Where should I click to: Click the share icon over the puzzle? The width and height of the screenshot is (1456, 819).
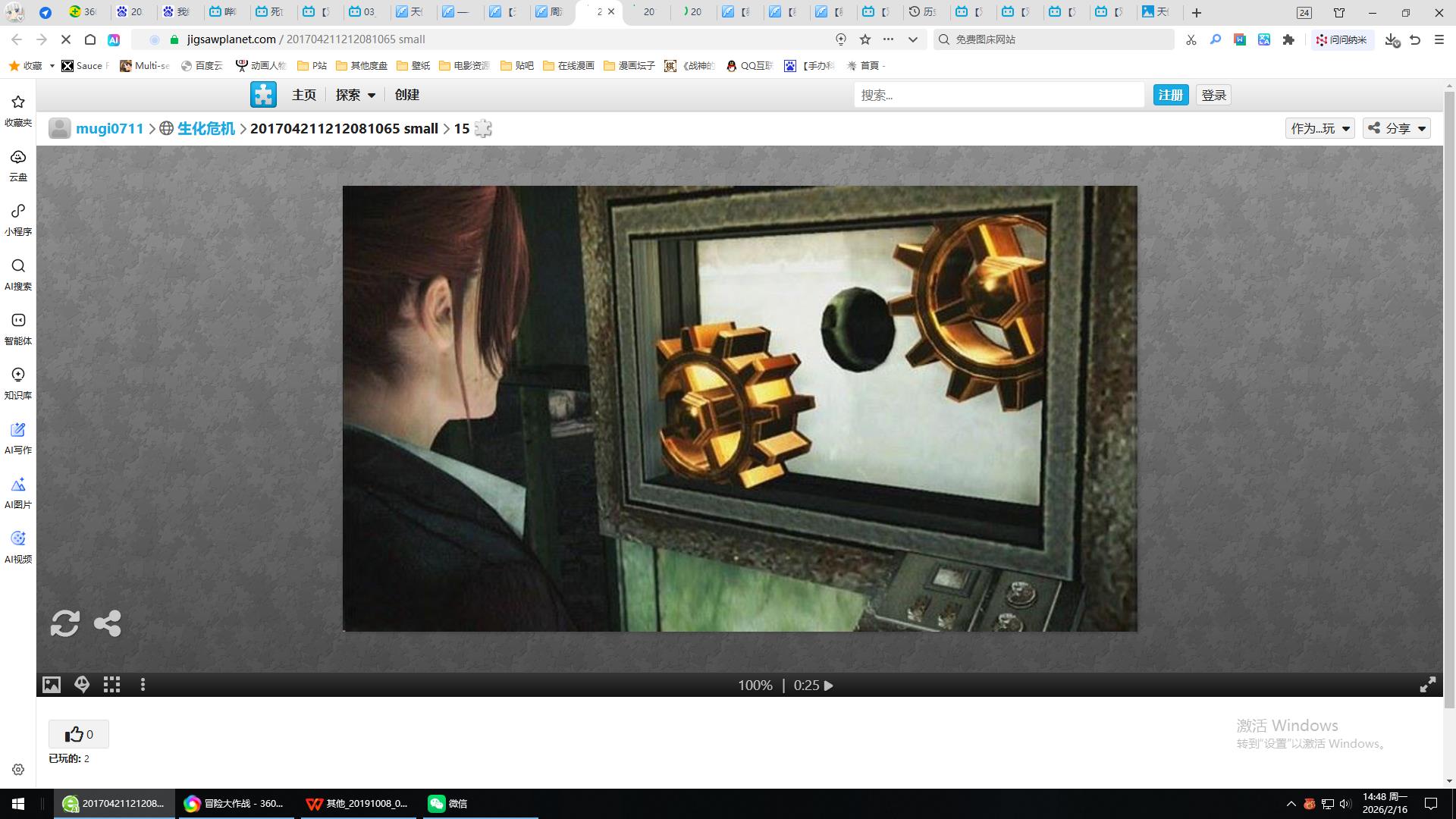click(x=107, y=623)
